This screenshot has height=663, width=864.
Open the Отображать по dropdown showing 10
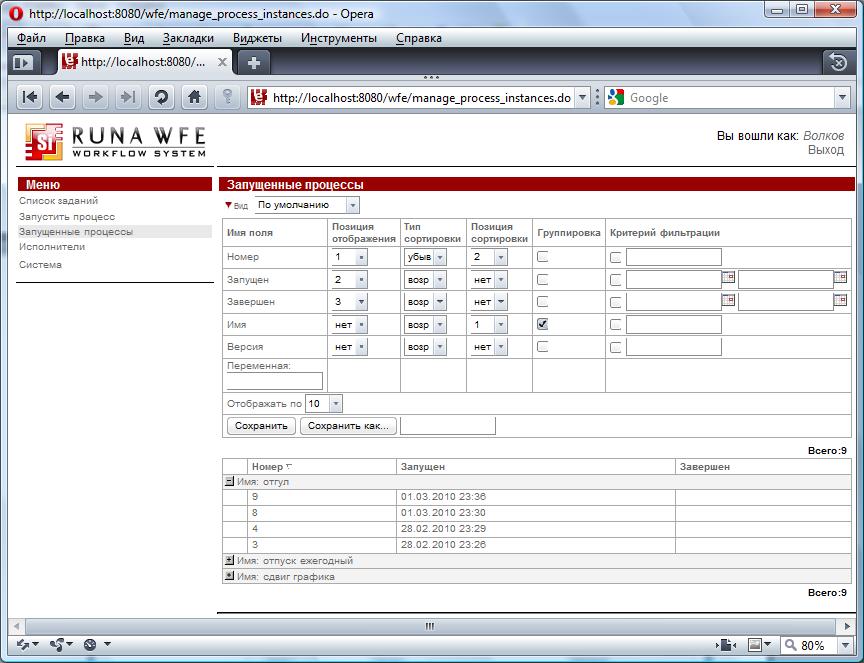pyautogui.click(x=324, y=403)
